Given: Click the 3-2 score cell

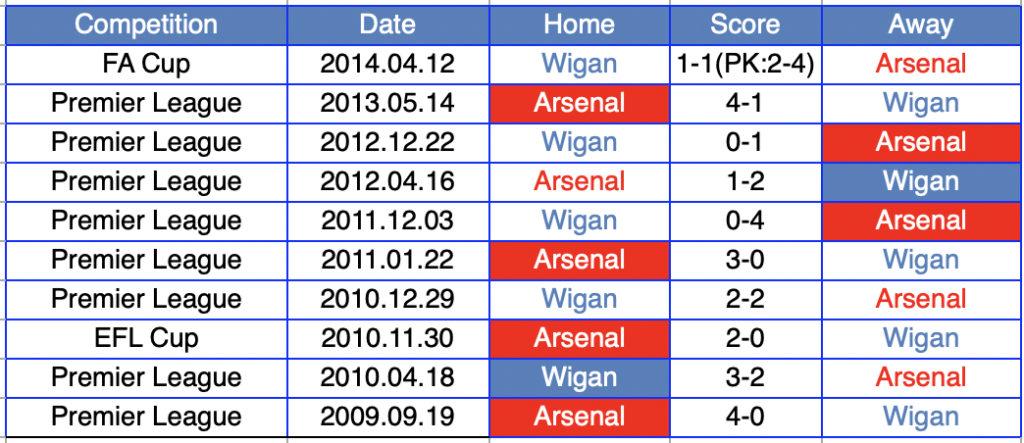Looking at the screenshot, I should pos(744,377).
